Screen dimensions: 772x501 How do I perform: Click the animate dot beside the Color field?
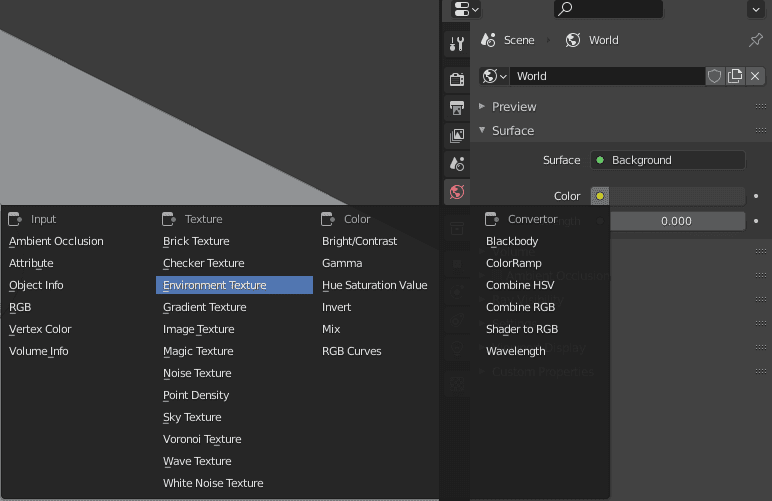coord(756,196)
